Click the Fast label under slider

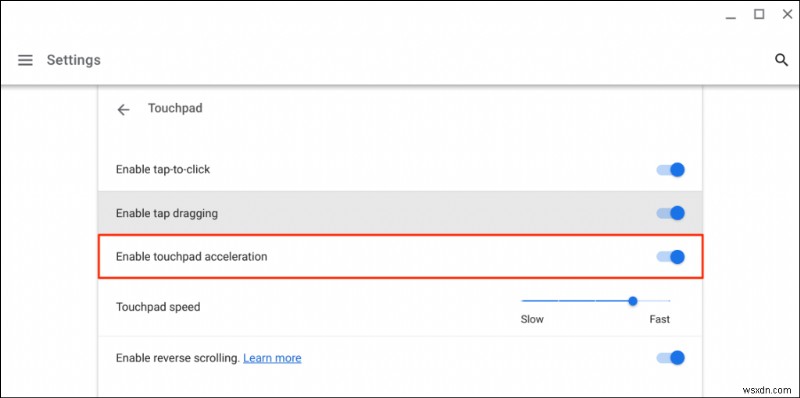[x=660, y=319]
